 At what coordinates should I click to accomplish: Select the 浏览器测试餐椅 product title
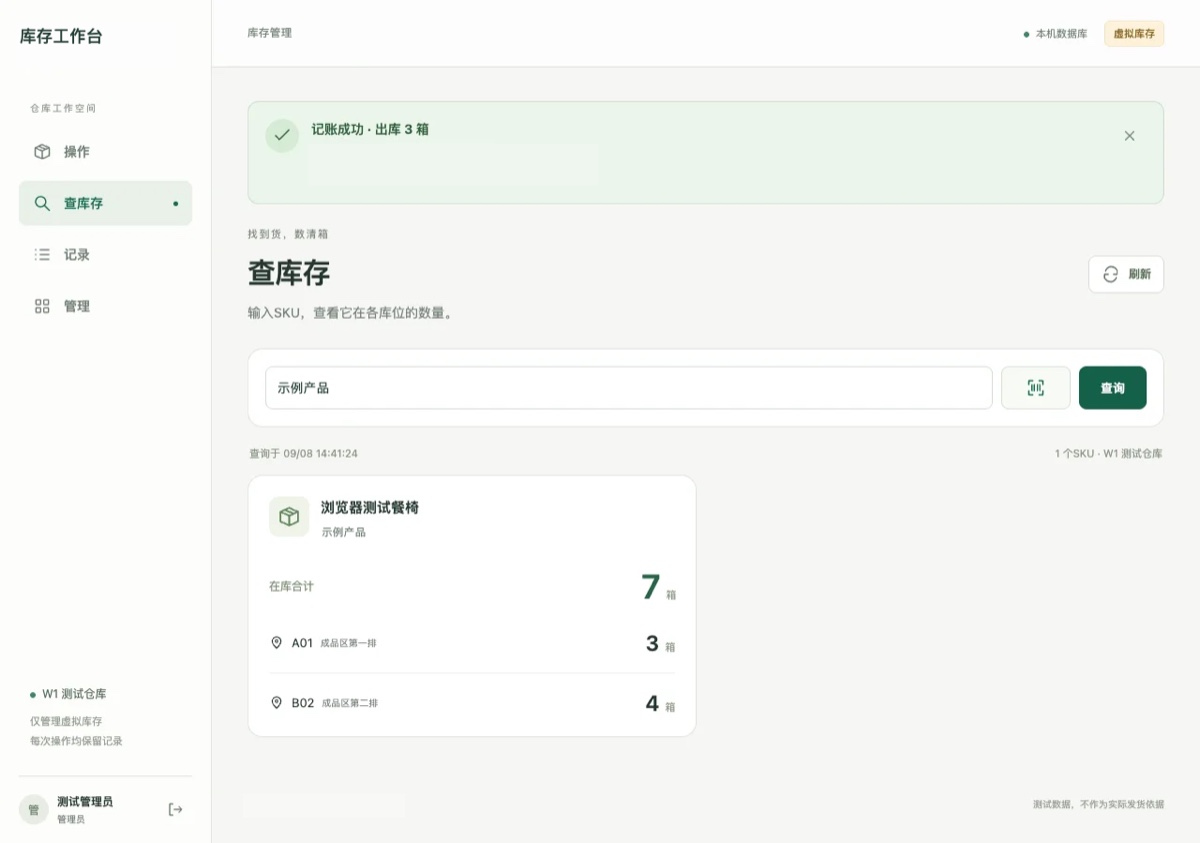point(370,508)
